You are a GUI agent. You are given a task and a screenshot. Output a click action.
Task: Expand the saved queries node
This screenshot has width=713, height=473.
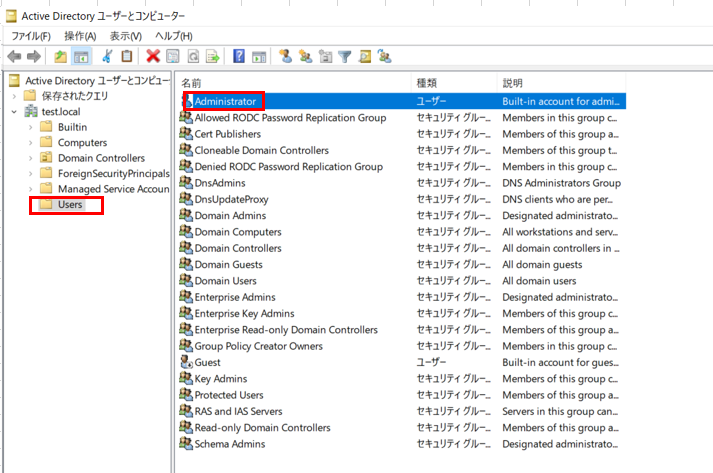click(14, 96)
